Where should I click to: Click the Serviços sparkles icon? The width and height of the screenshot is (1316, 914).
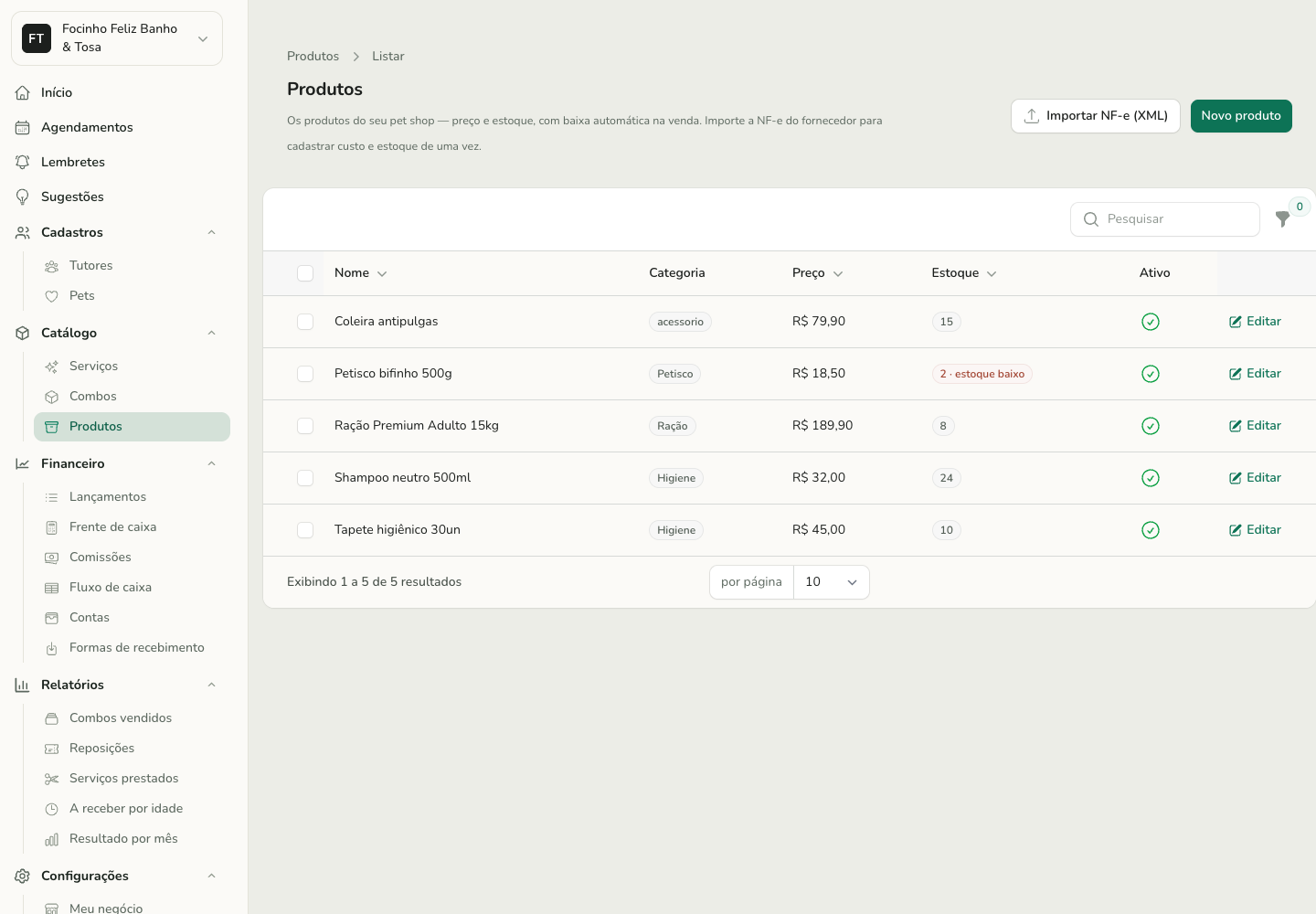(x=52, y=367)
